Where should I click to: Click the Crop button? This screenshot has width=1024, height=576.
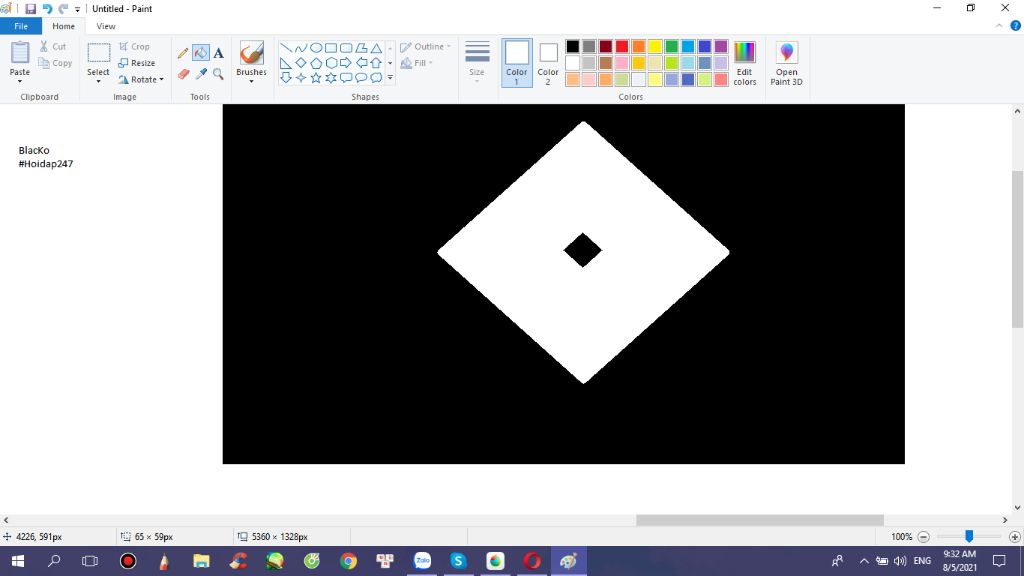(135, 46)
